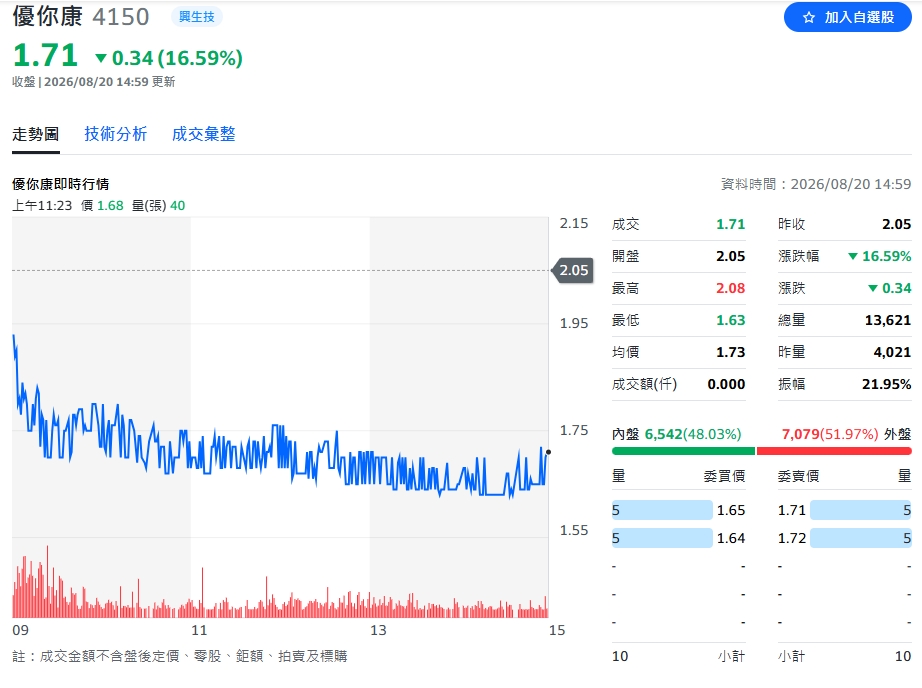
Task: Select the 1.72 ask price row
Action: [x=844, y=538]
